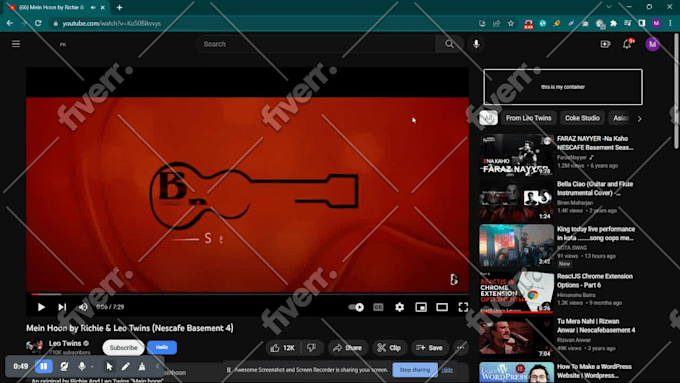
Task: Select the From Leo Twins chip
Action: 528,118
